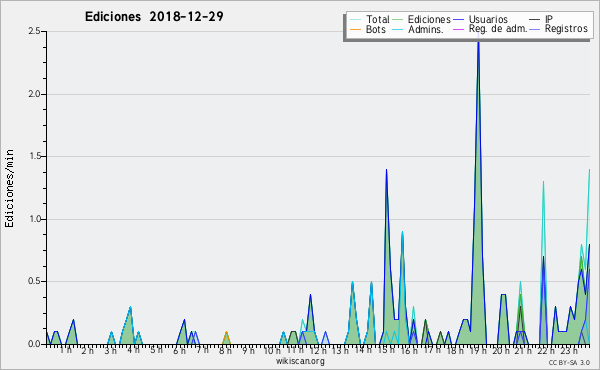Open the wikiscan.org link
The image size is (600, 370).
coord(300,361)
